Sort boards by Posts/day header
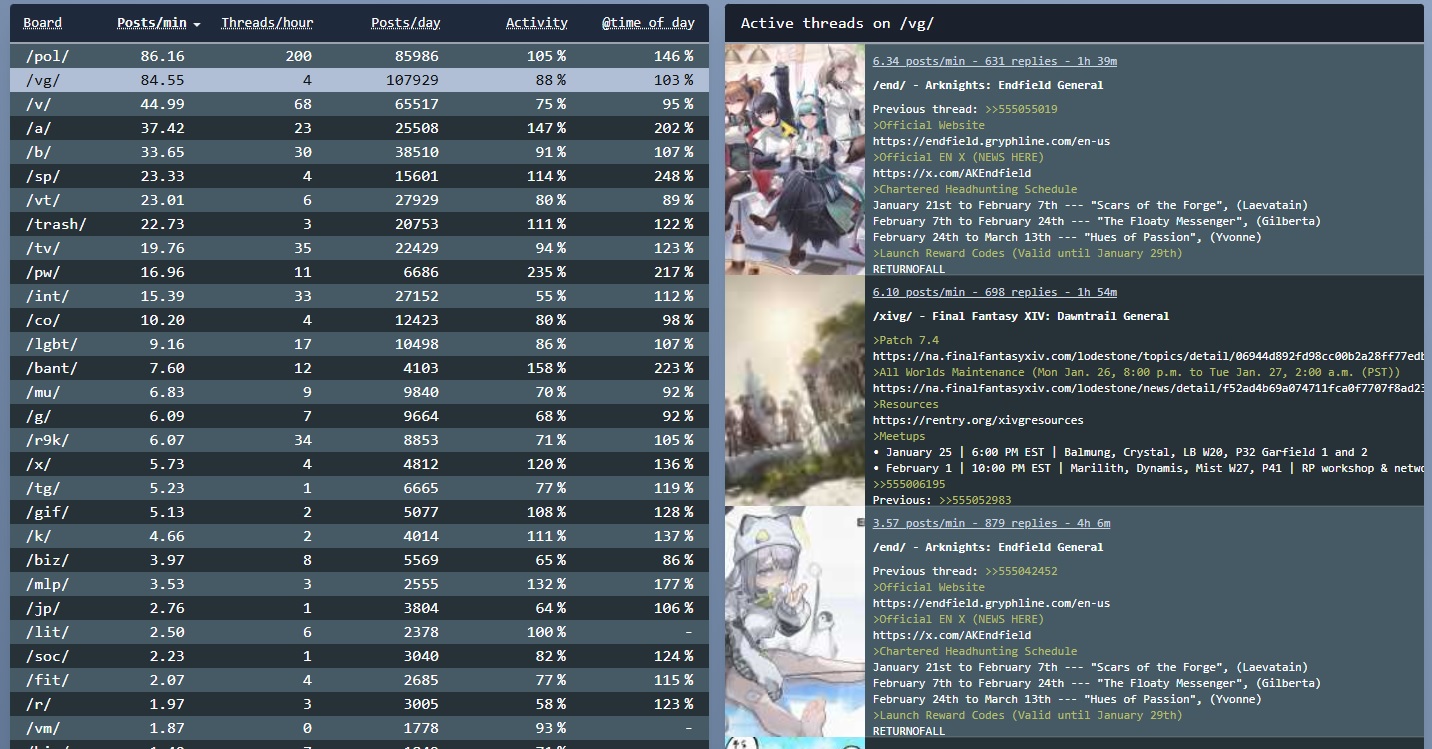Screen dimensions: 1432x749 406,23
